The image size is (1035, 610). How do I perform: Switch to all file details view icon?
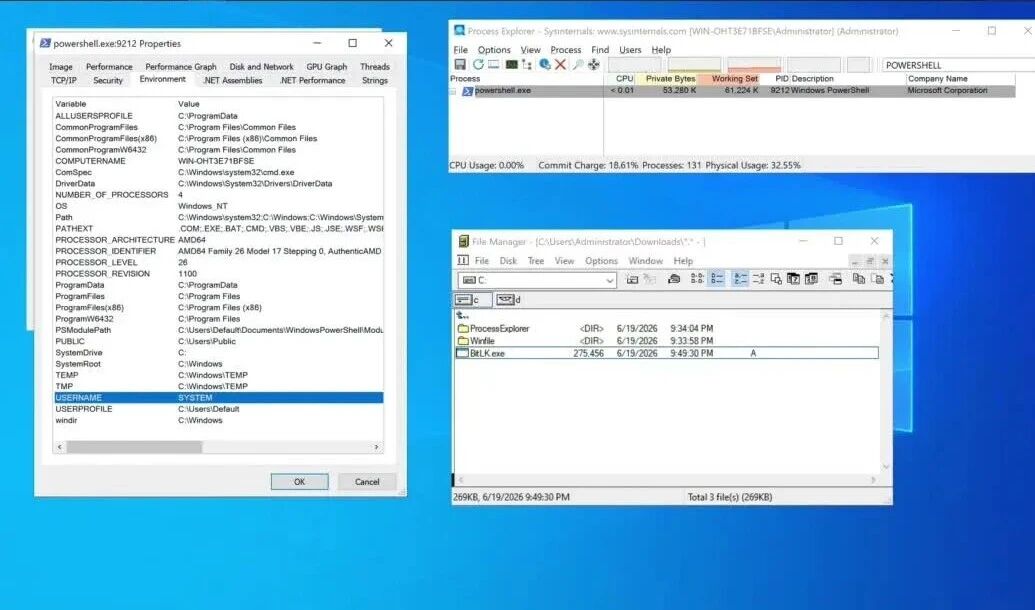tap(717, 279)
